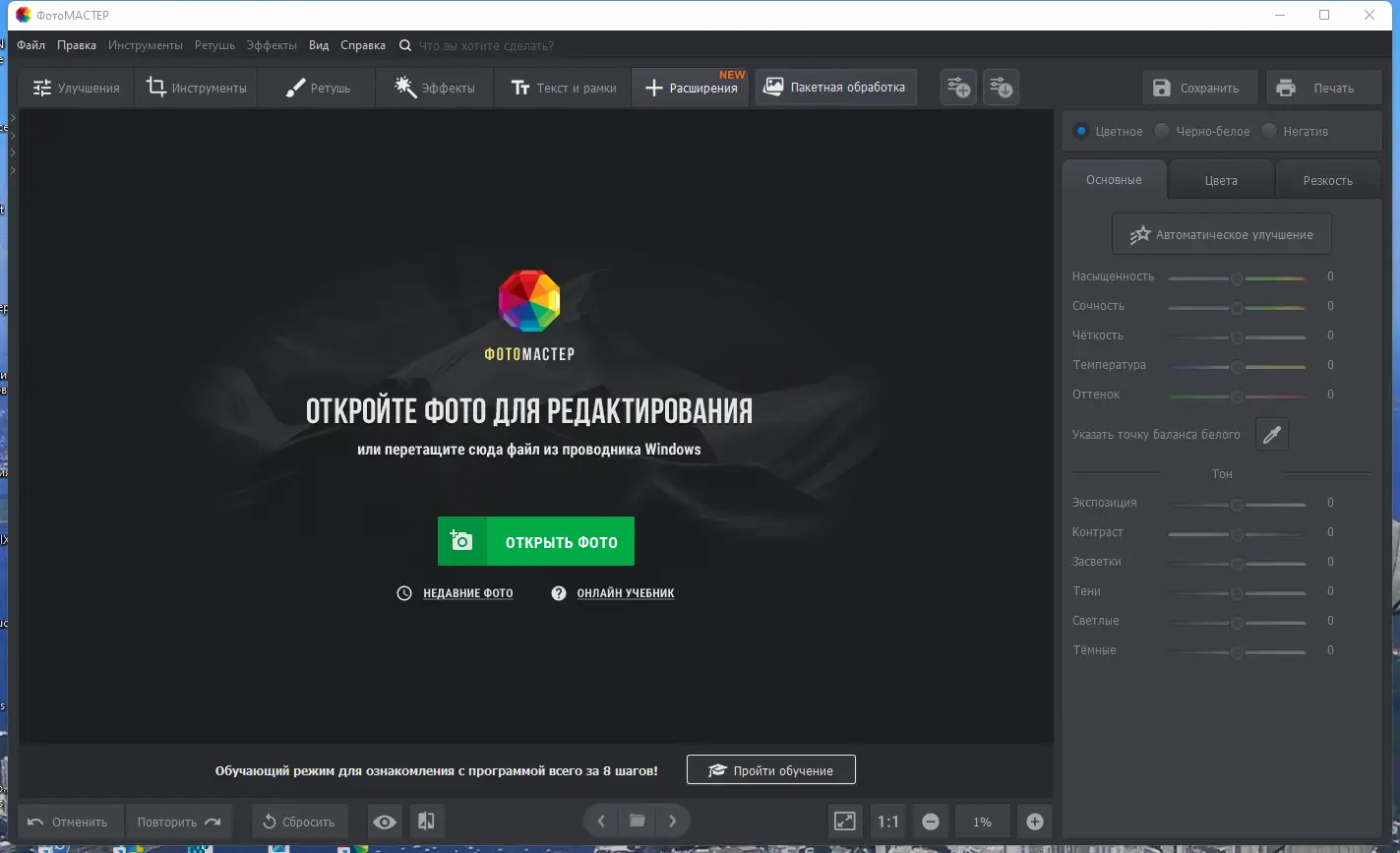Open the Пакетная обработка tool
The height and width of the screenshot is (853, 1400).
835,87
